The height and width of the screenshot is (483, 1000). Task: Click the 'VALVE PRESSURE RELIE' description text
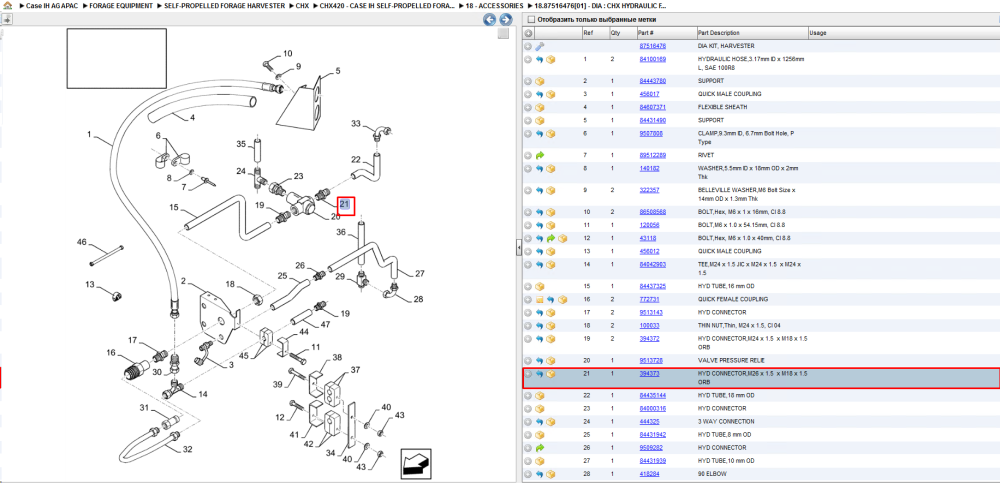(x=731, y=360)
